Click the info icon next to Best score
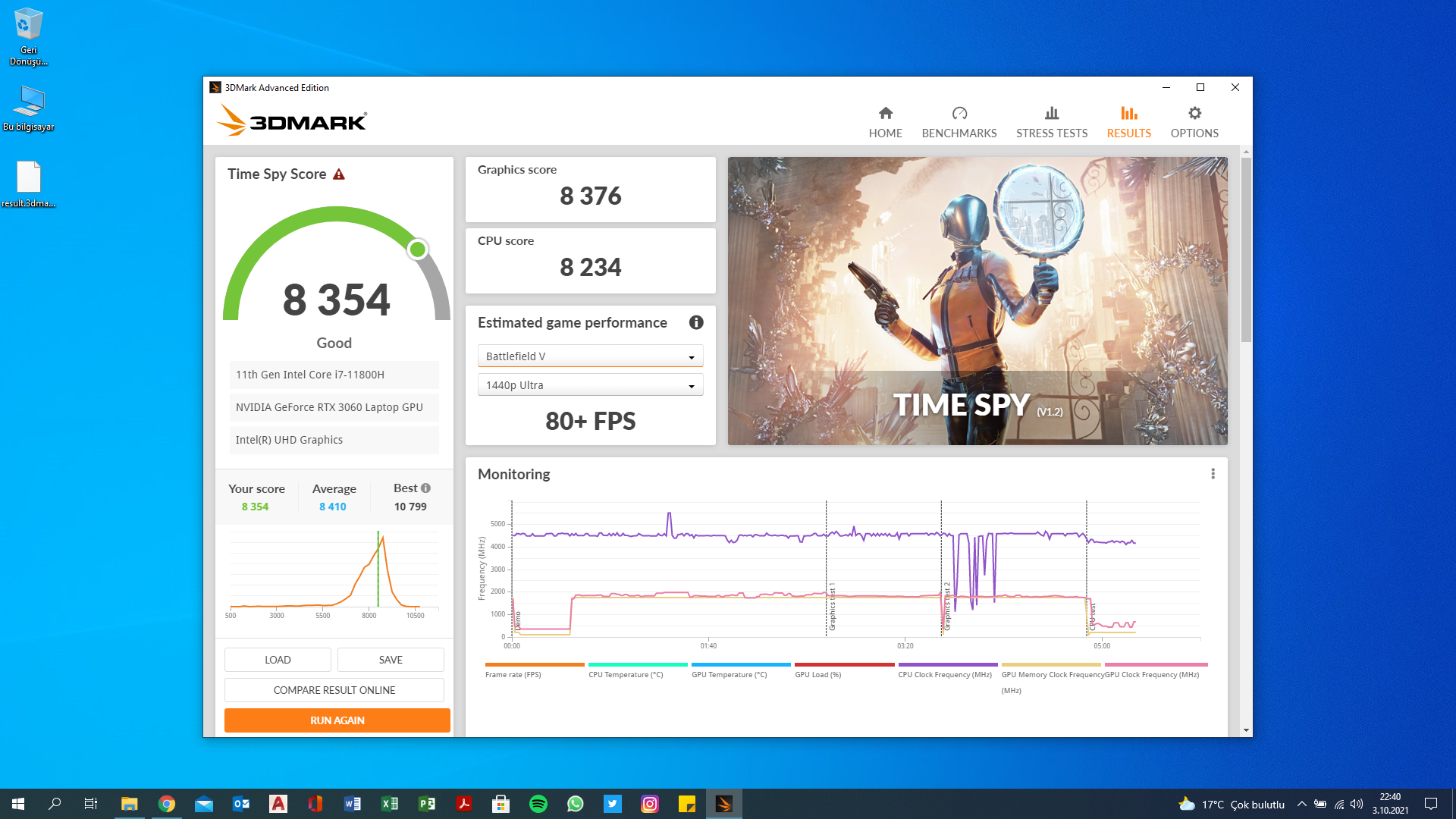 tap(425, 488)
